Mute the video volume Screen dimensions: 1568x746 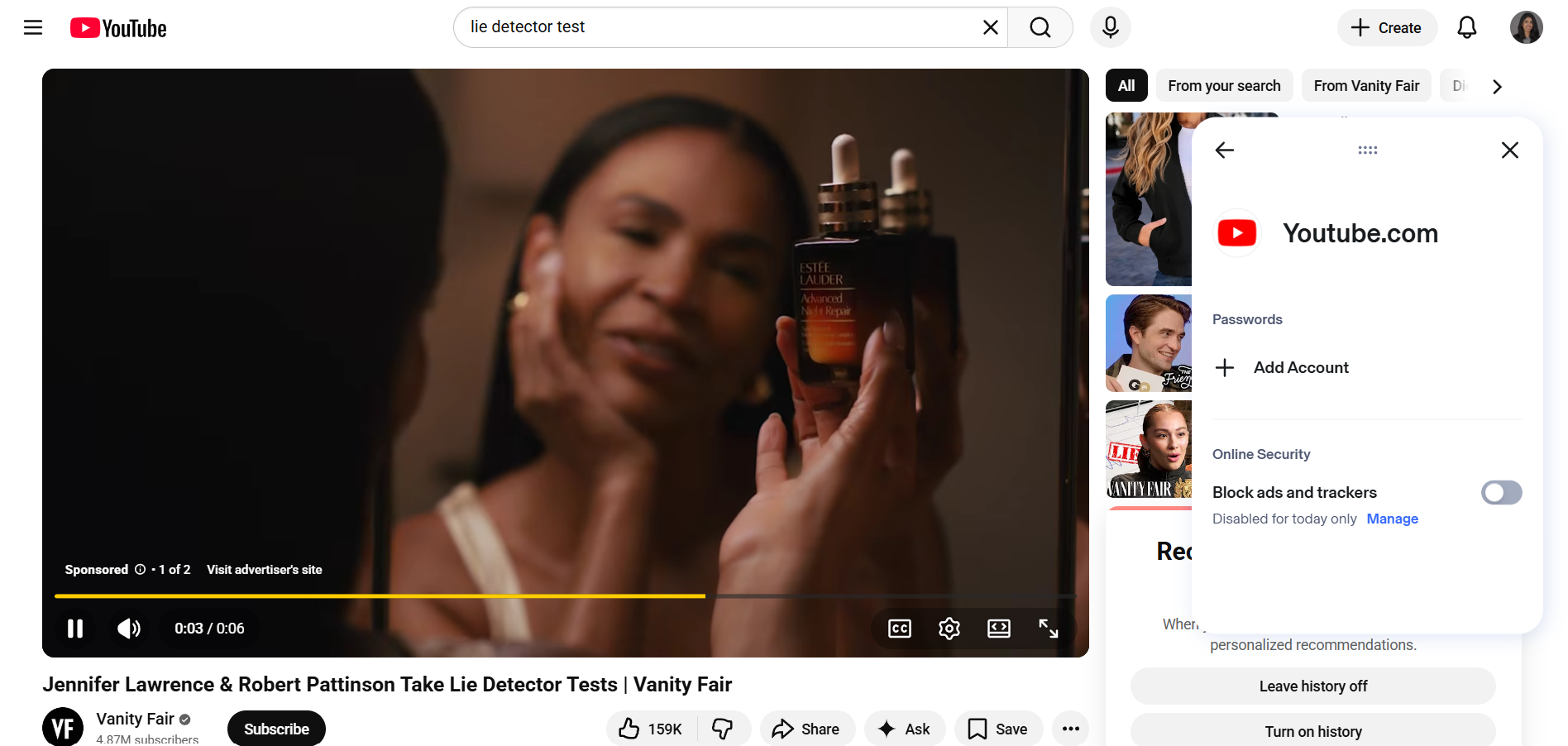(x=128, y=629)
